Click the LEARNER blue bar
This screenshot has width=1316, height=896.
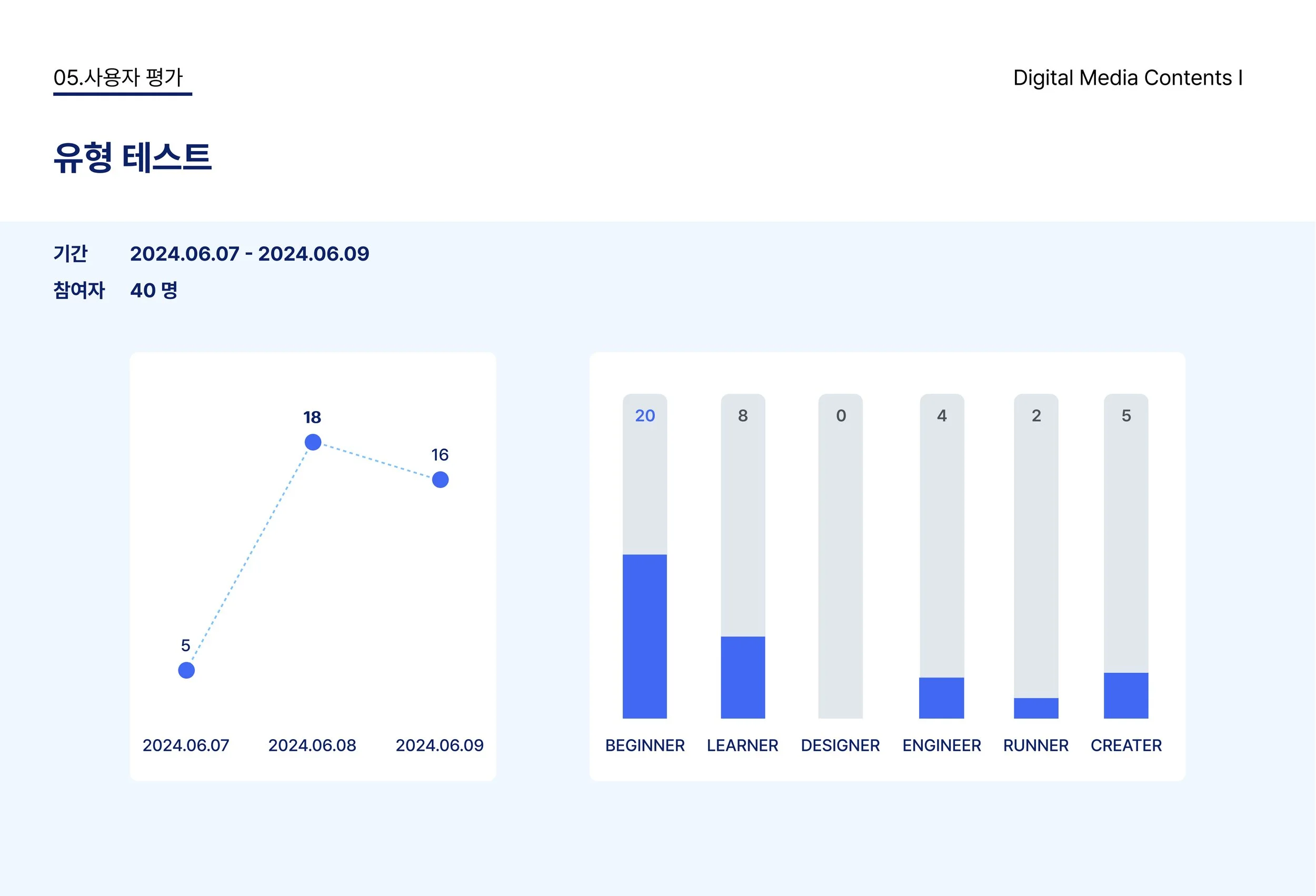tap(743, 678)
